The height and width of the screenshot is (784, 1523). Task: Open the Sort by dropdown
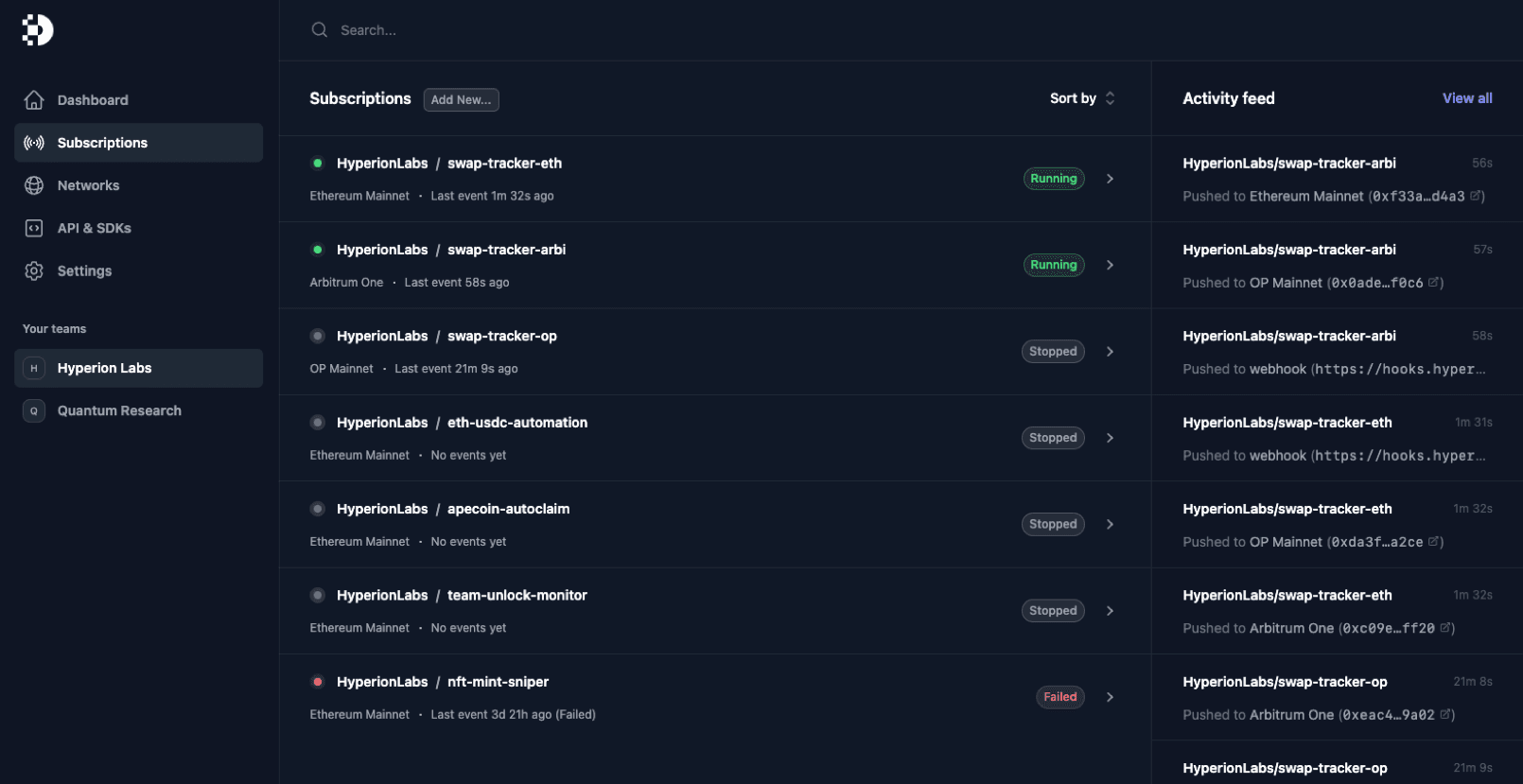coord(1082,98)
